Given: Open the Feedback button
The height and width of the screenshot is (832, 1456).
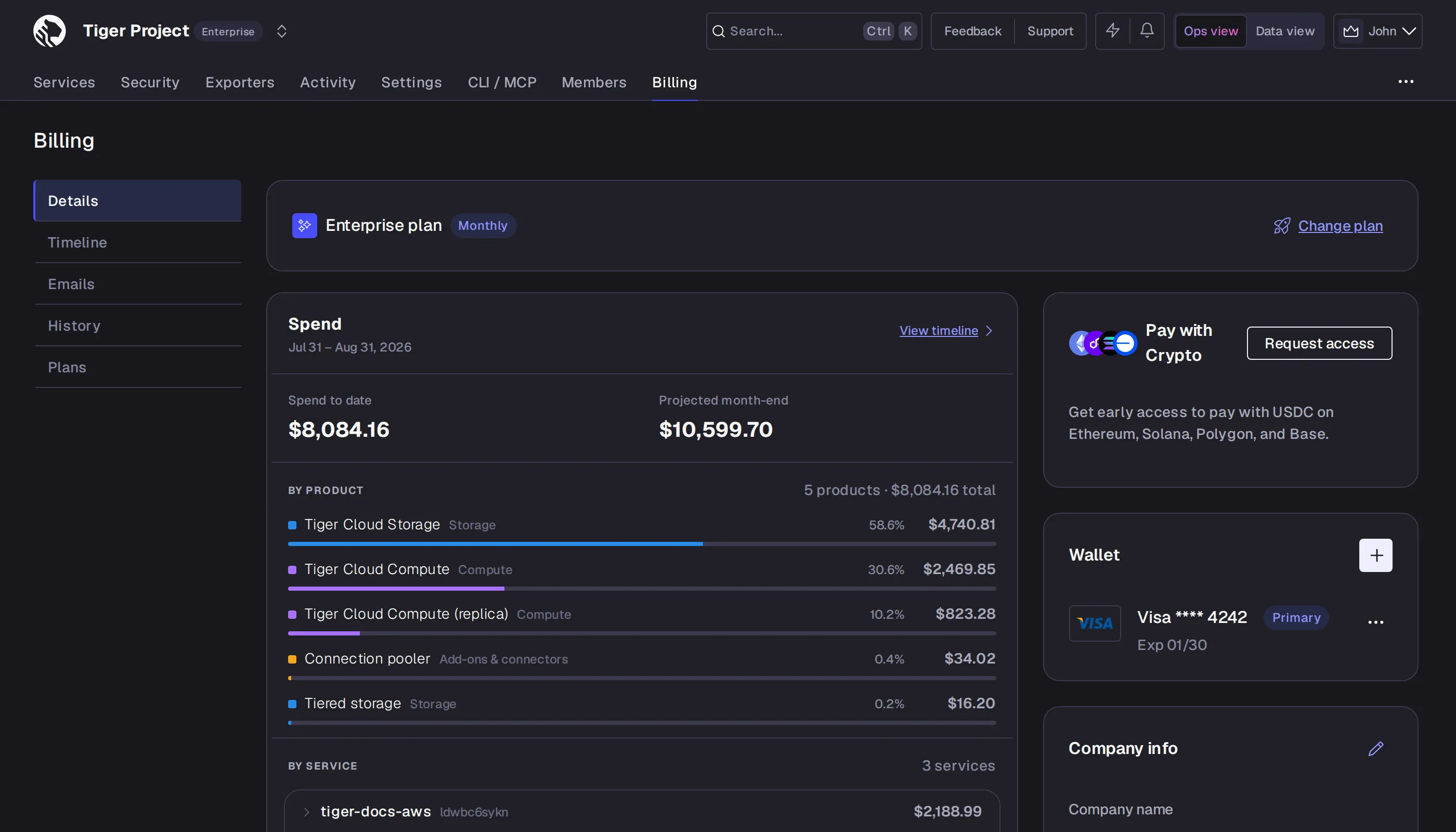Looking at the screenshot, I should (x=972, y=31).
